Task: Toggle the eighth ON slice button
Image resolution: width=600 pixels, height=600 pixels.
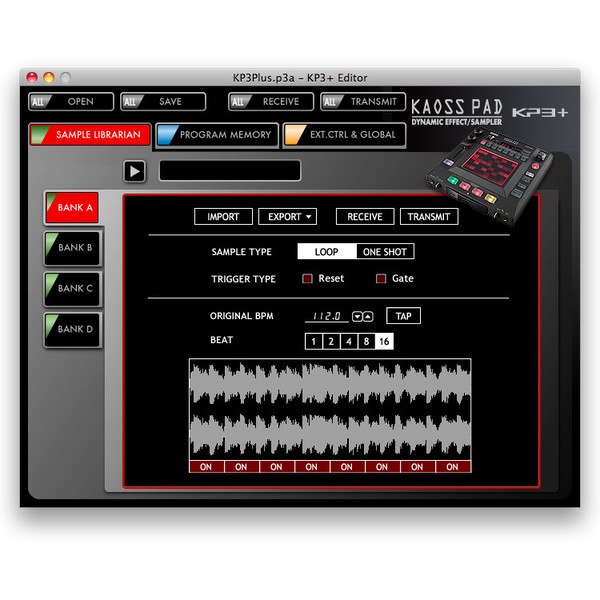Action: [x=453, y=467]
